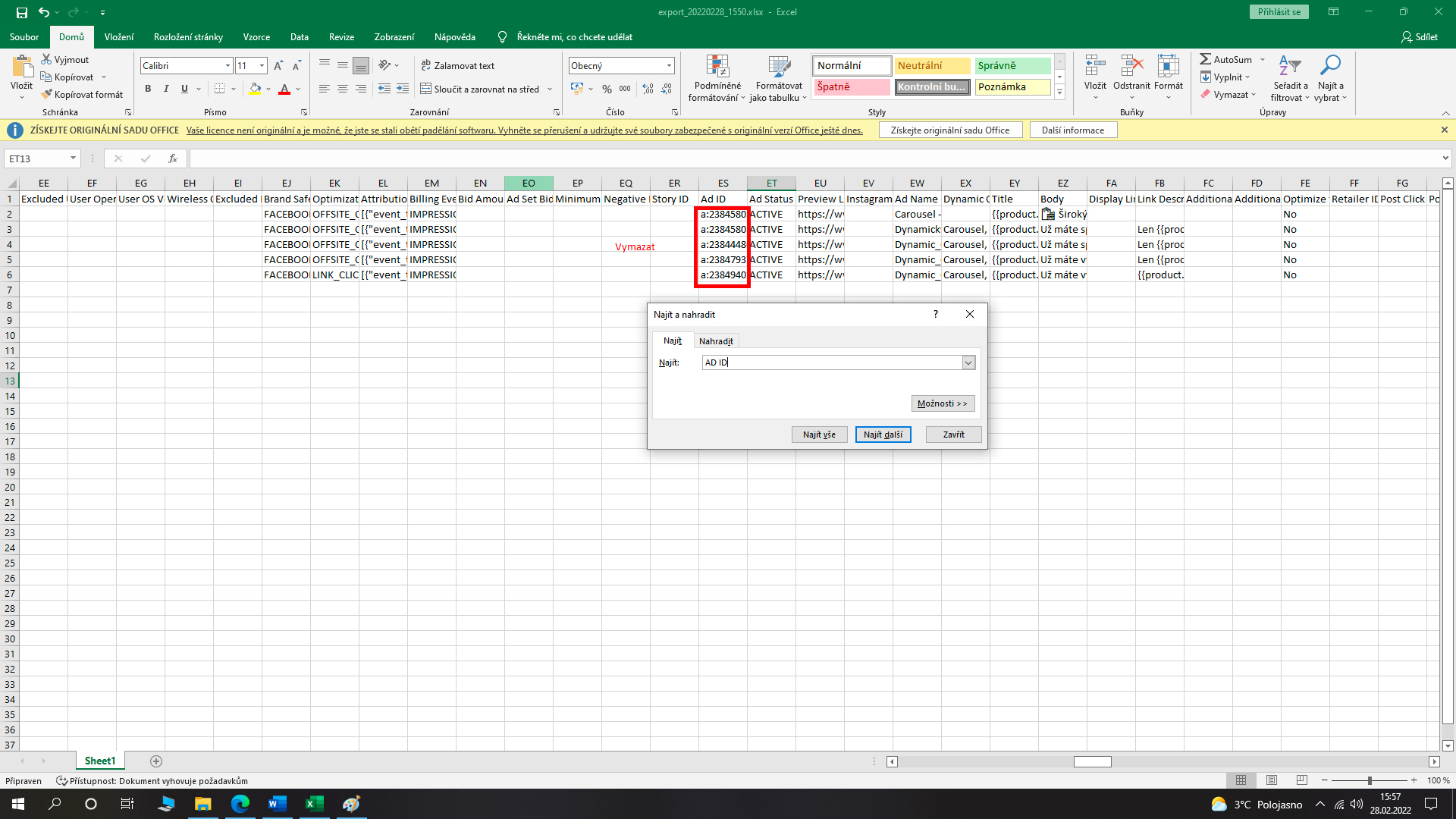This screenshot has width=1456, height=819.
Task: Click the cell borders icon
Action: pos(219,89)
